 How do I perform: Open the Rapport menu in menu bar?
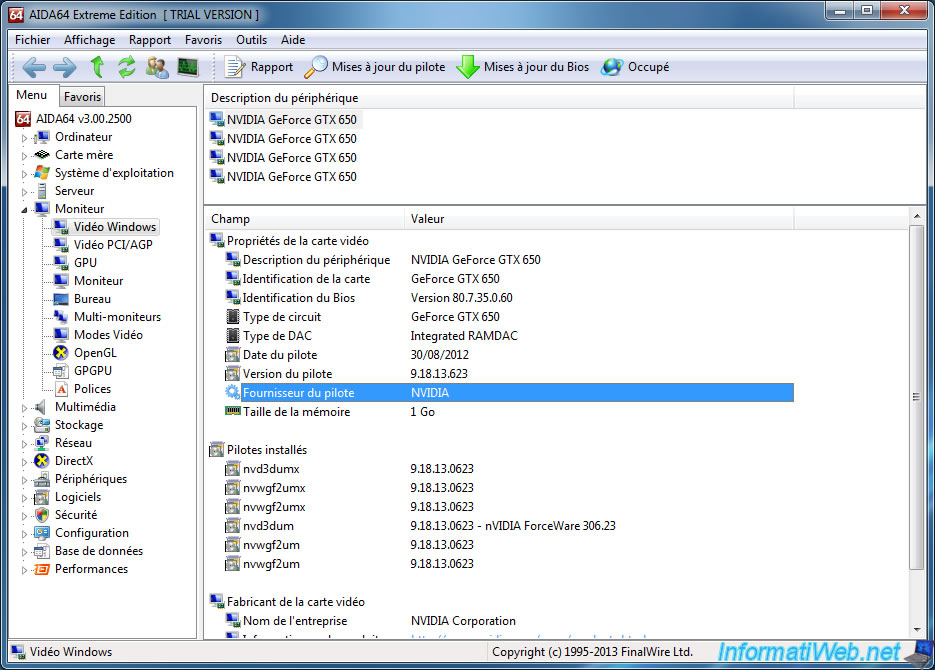point(150,40)
